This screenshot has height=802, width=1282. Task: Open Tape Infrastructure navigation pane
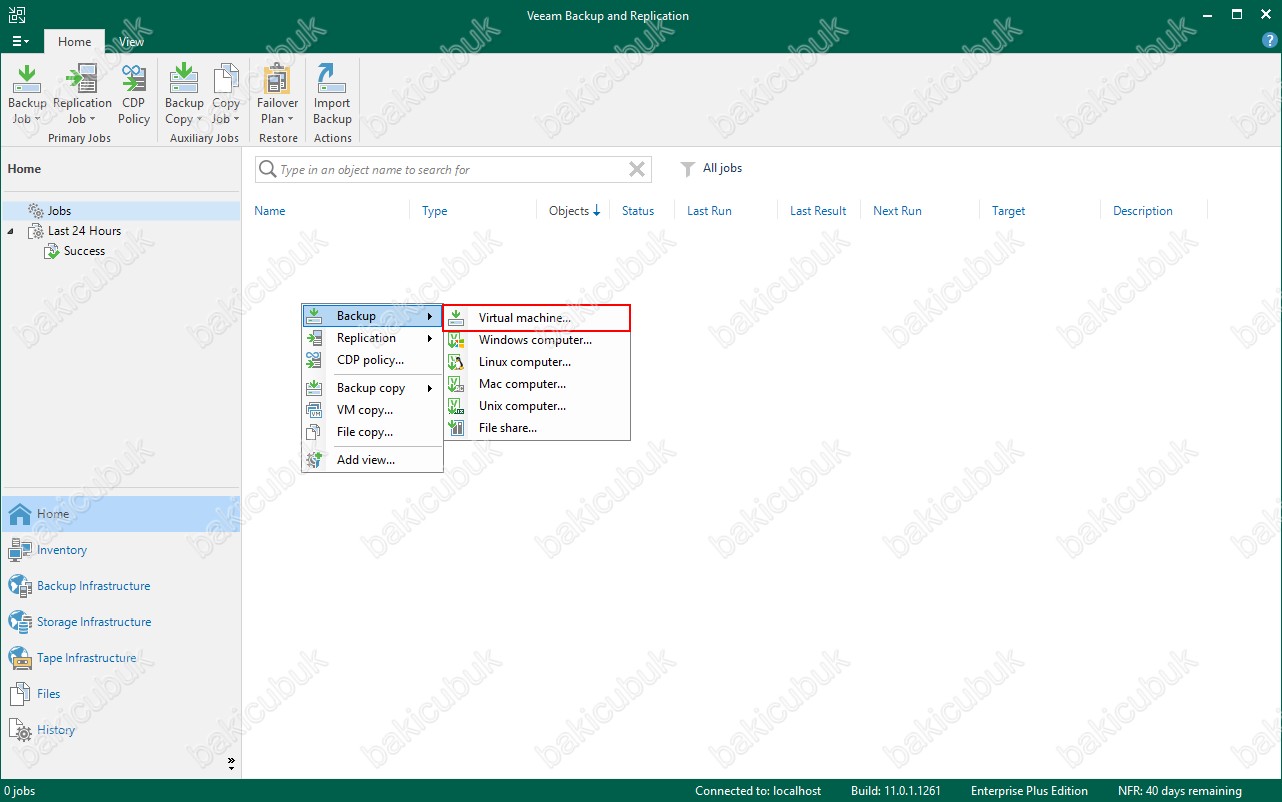[120, 658]
